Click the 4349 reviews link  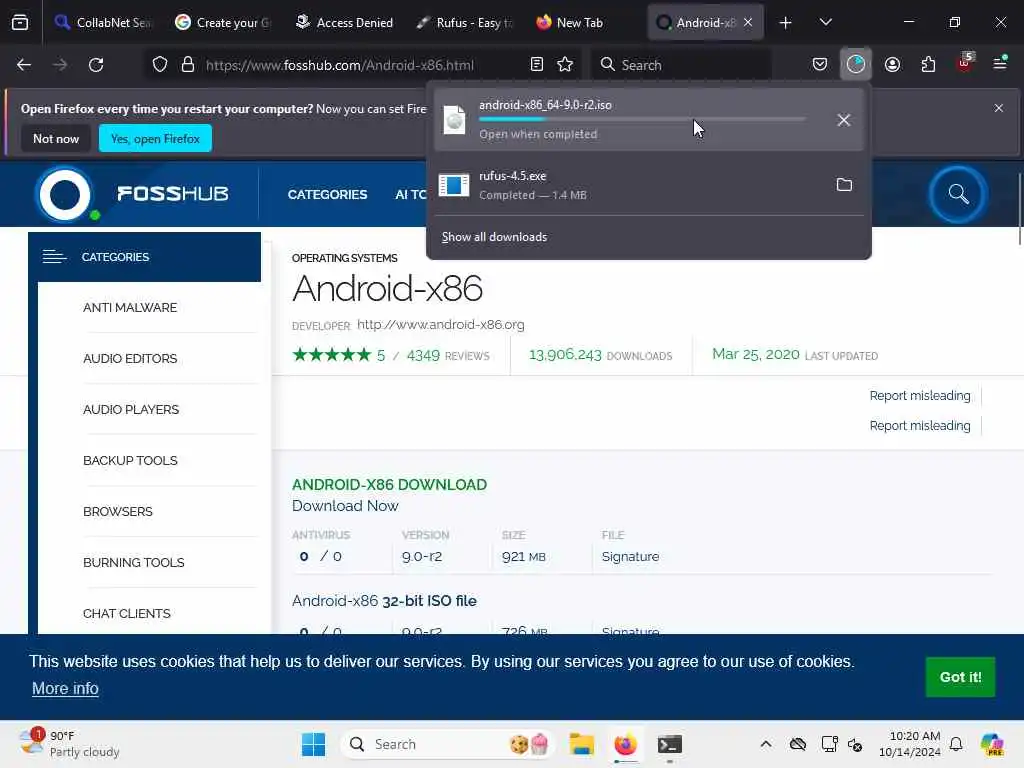448,355
